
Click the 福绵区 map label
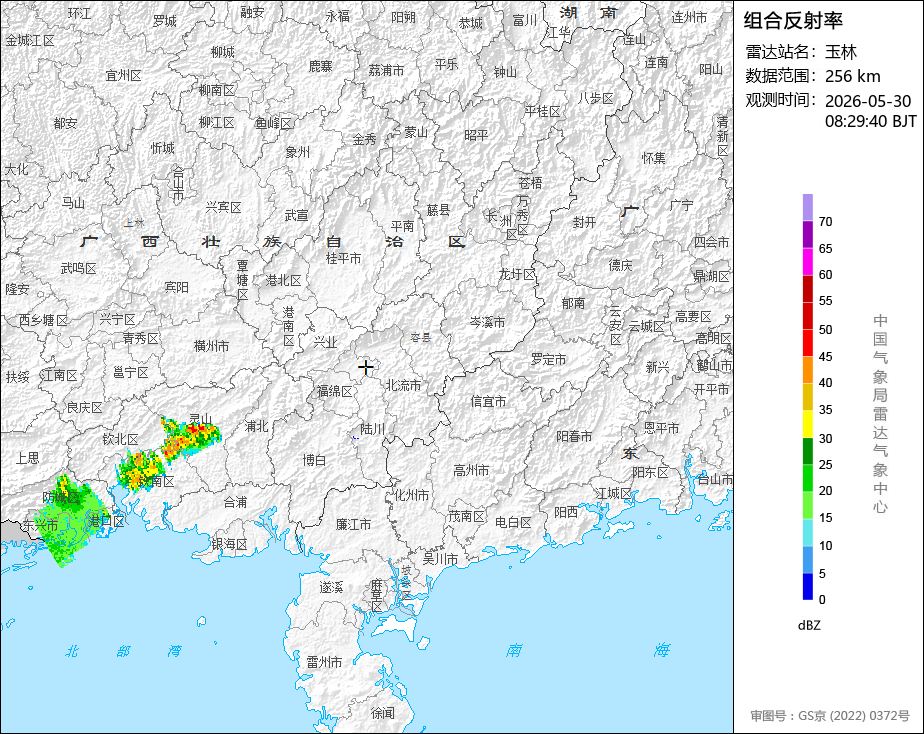(x=334, y=391)
